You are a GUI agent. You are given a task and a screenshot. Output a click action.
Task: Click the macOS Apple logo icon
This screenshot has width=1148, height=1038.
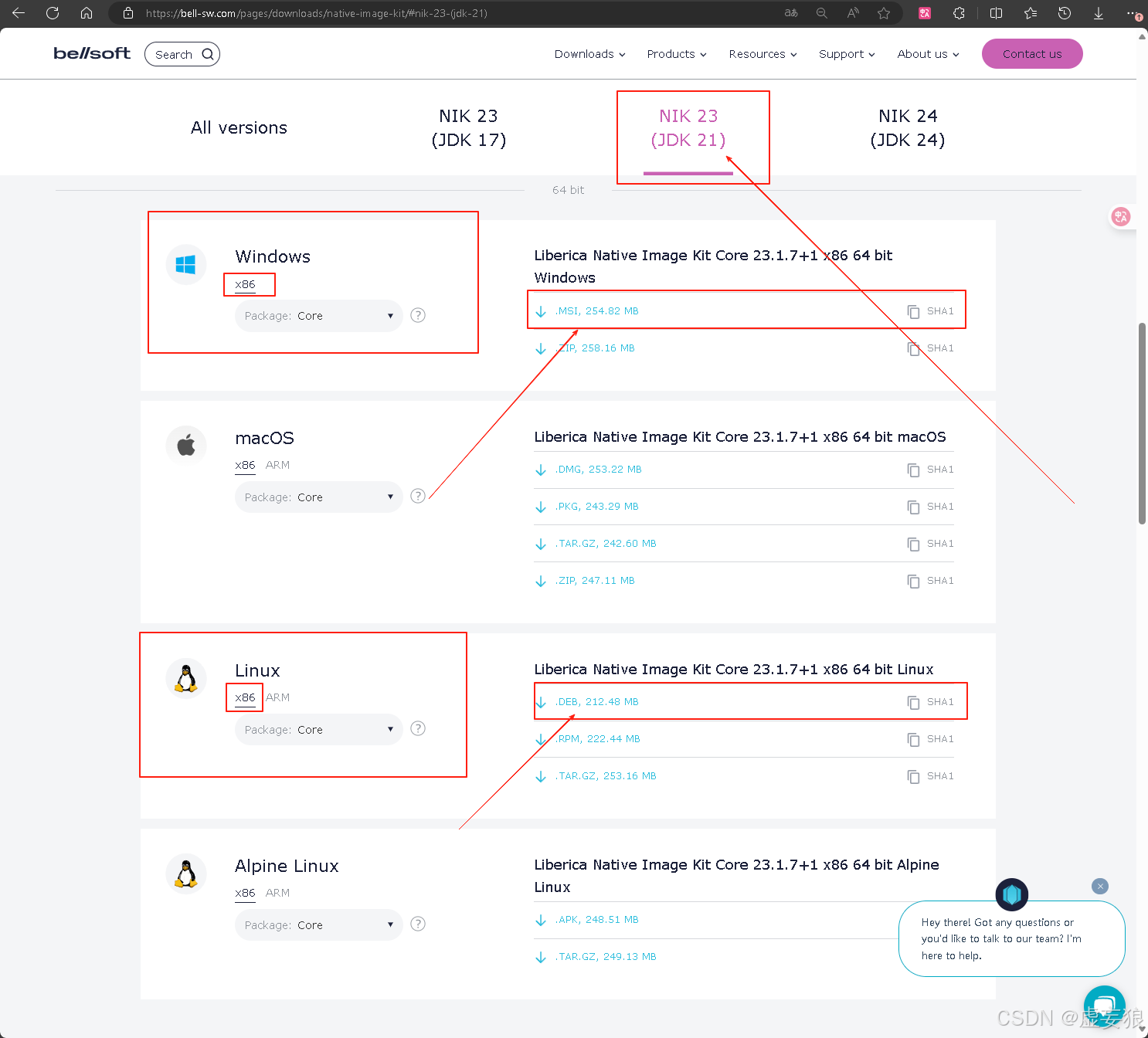tap(185, 445)
